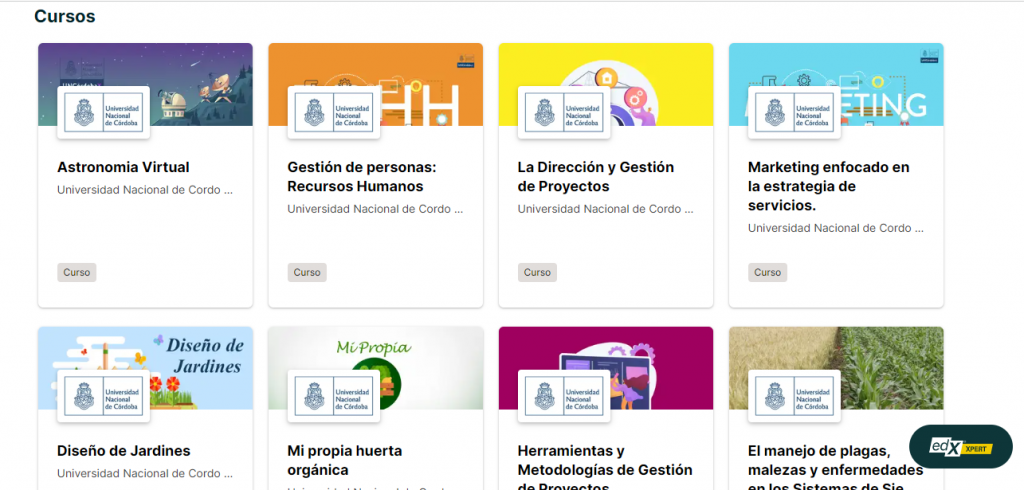The height and width of the screenshot is (490, 1024).
Task: Click university logo on Herramientas y Metodologías card
Action: coord(564,396)
